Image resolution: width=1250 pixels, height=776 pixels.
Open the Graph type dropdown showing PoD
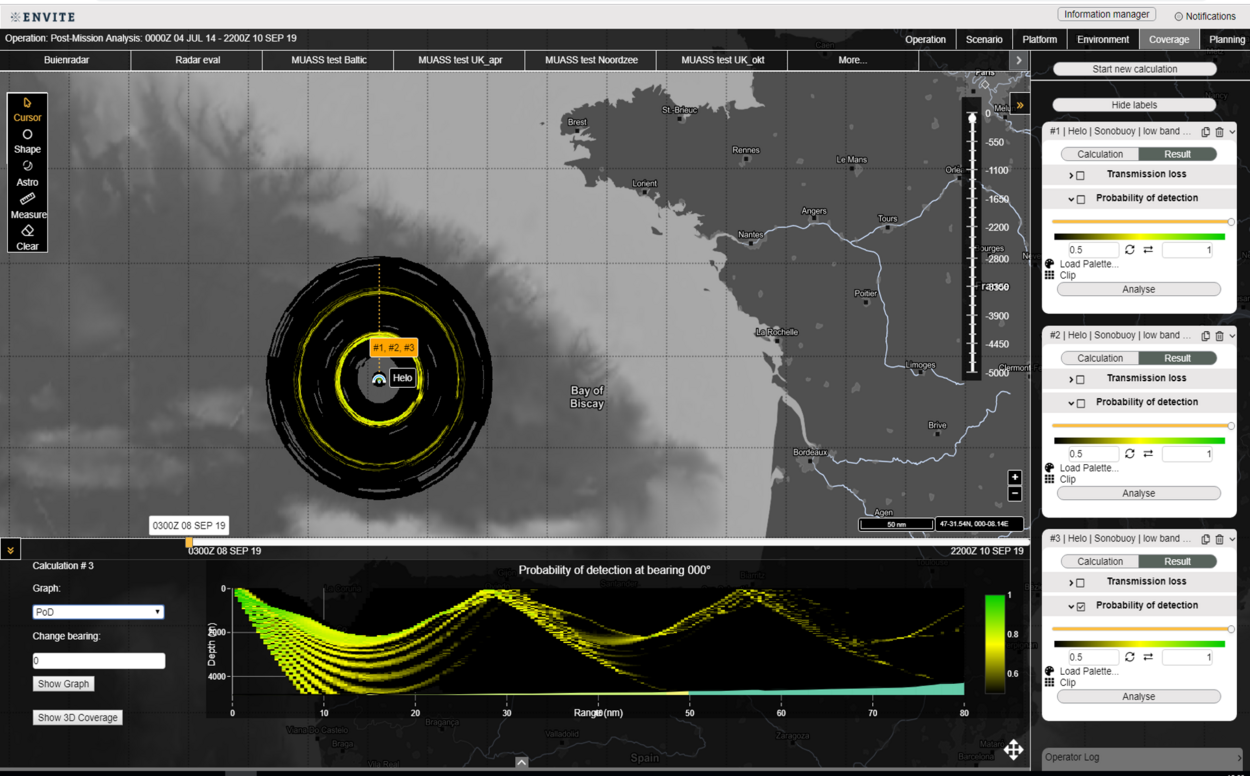click(x=98, y=612)
